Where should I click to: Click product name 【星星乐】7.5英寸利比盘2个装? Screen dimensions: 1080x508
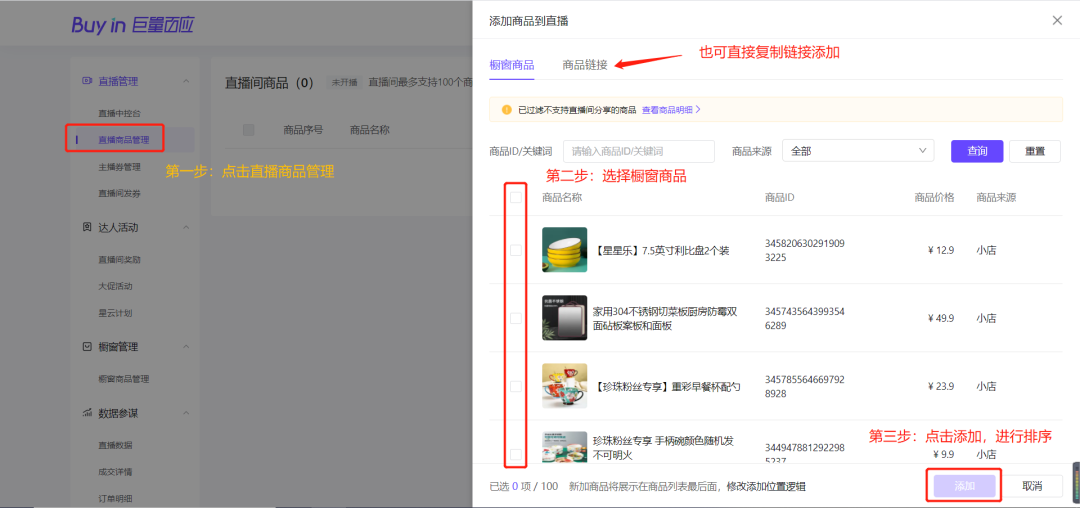(x=661, y=251)
